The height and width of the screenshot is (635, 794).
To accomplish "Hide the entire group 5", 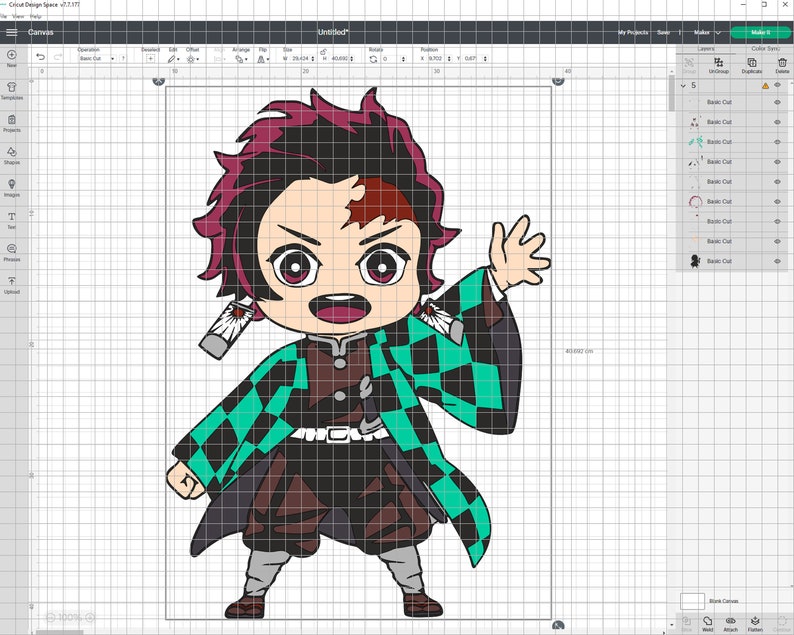I will pyautogui.click(x=777, y=86).
